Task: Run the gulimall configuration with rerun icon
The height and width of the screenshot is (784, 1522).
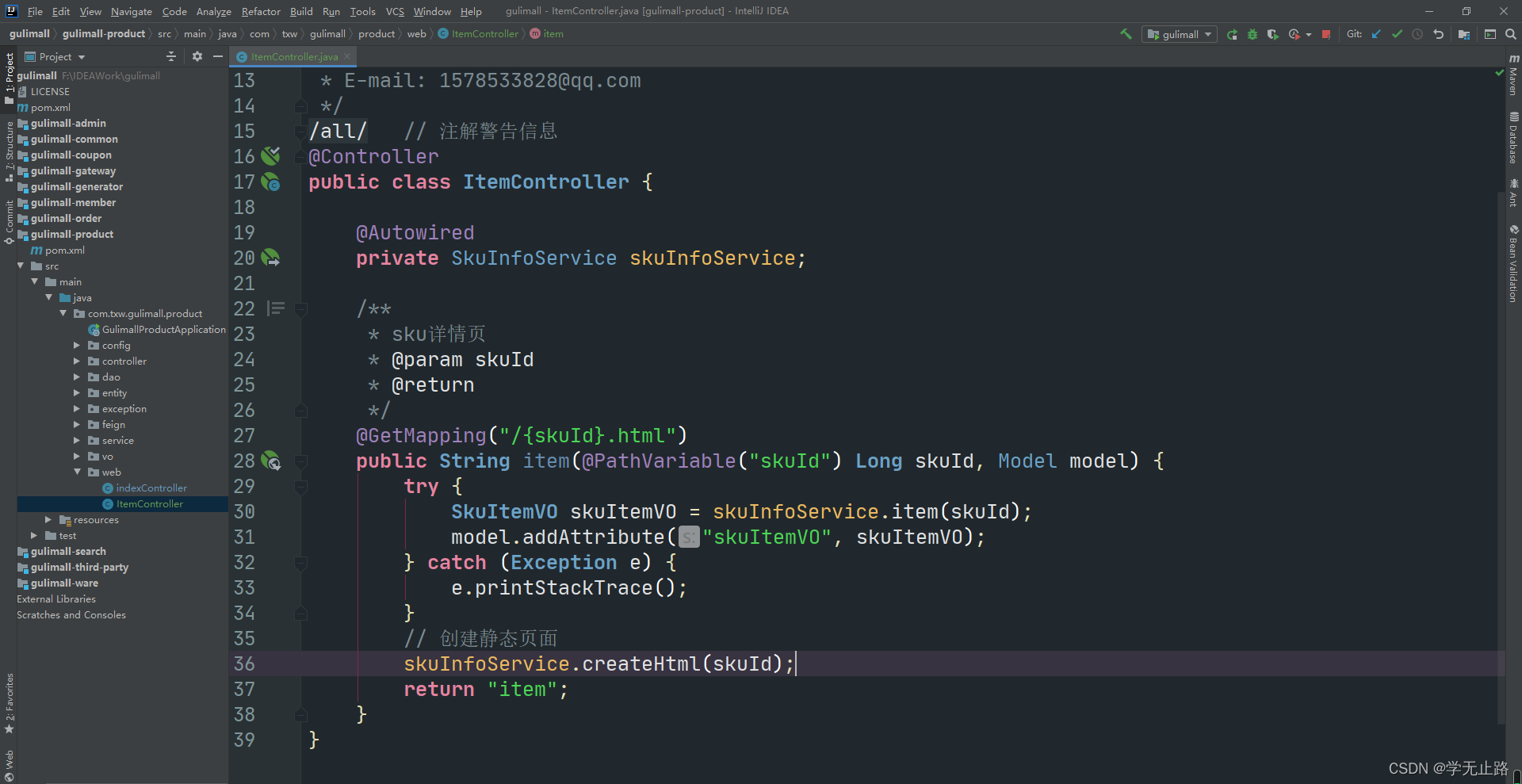Action: (1232, 34)
